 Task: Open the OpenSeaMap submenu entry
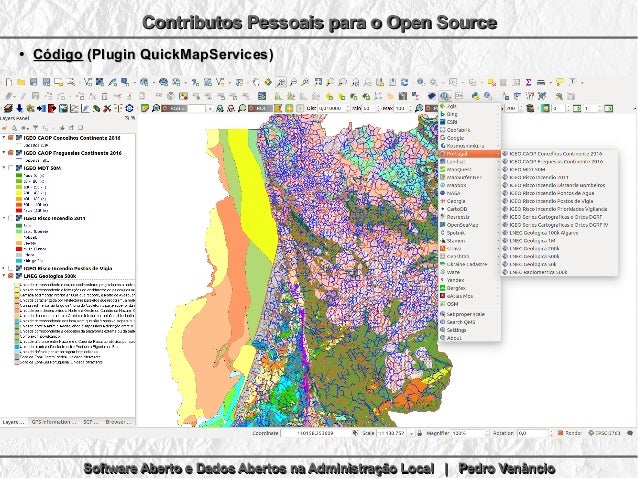coord(470,225)
